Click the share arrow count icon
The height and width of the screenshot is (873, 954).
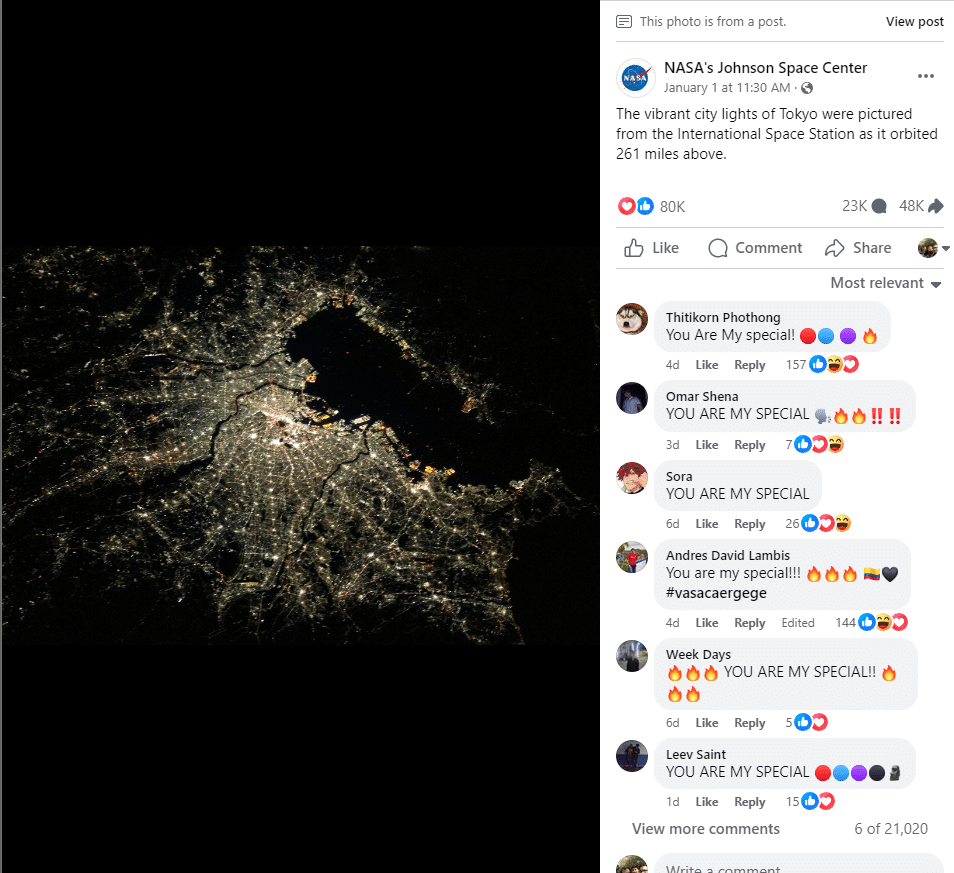point(936,206)
